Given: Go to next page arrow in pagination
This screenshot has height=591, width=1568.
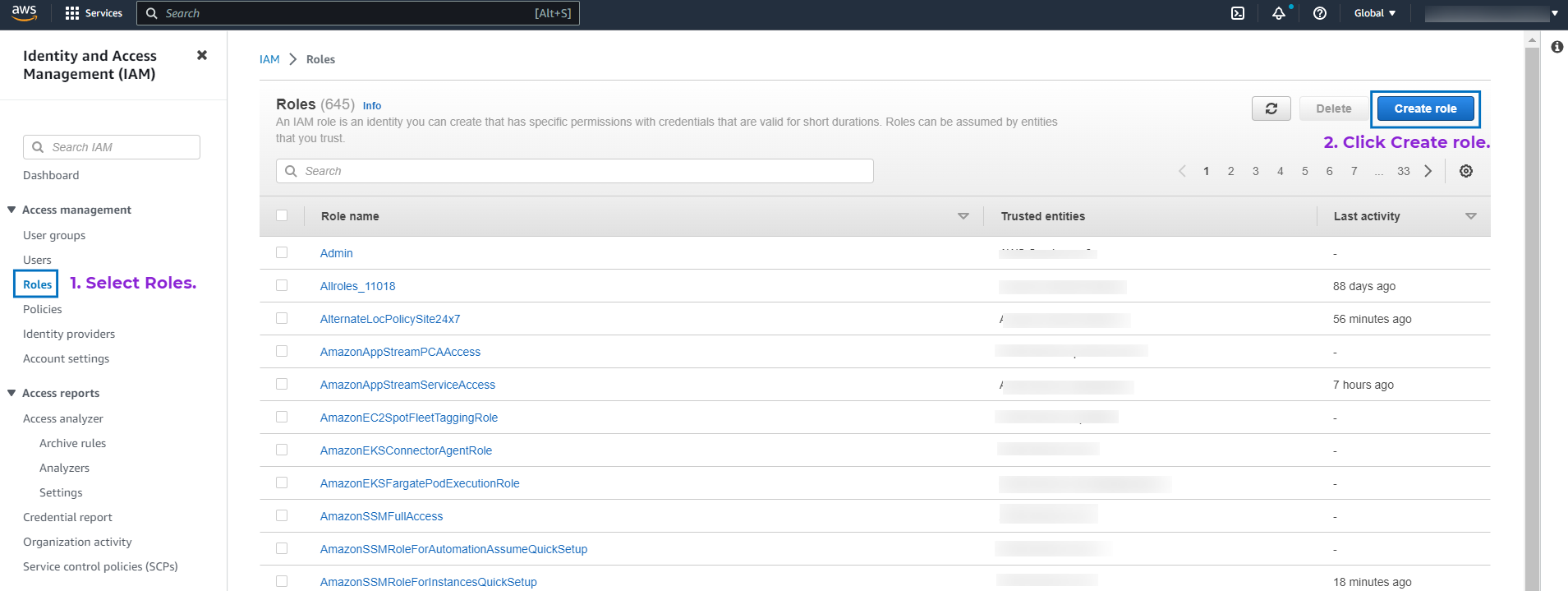Looking at the screenshot, I should (x=1428, y=171).
